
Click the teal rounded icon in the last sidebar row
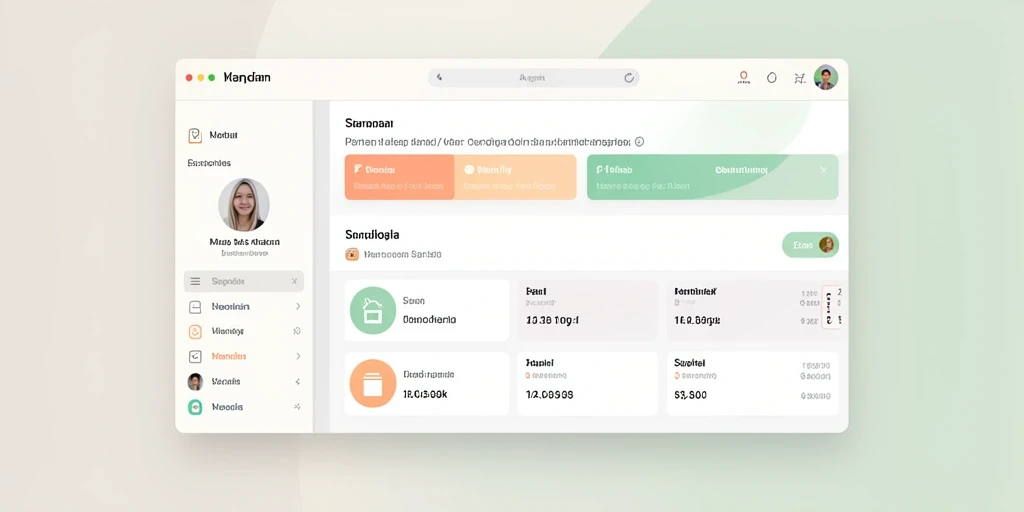195,407
